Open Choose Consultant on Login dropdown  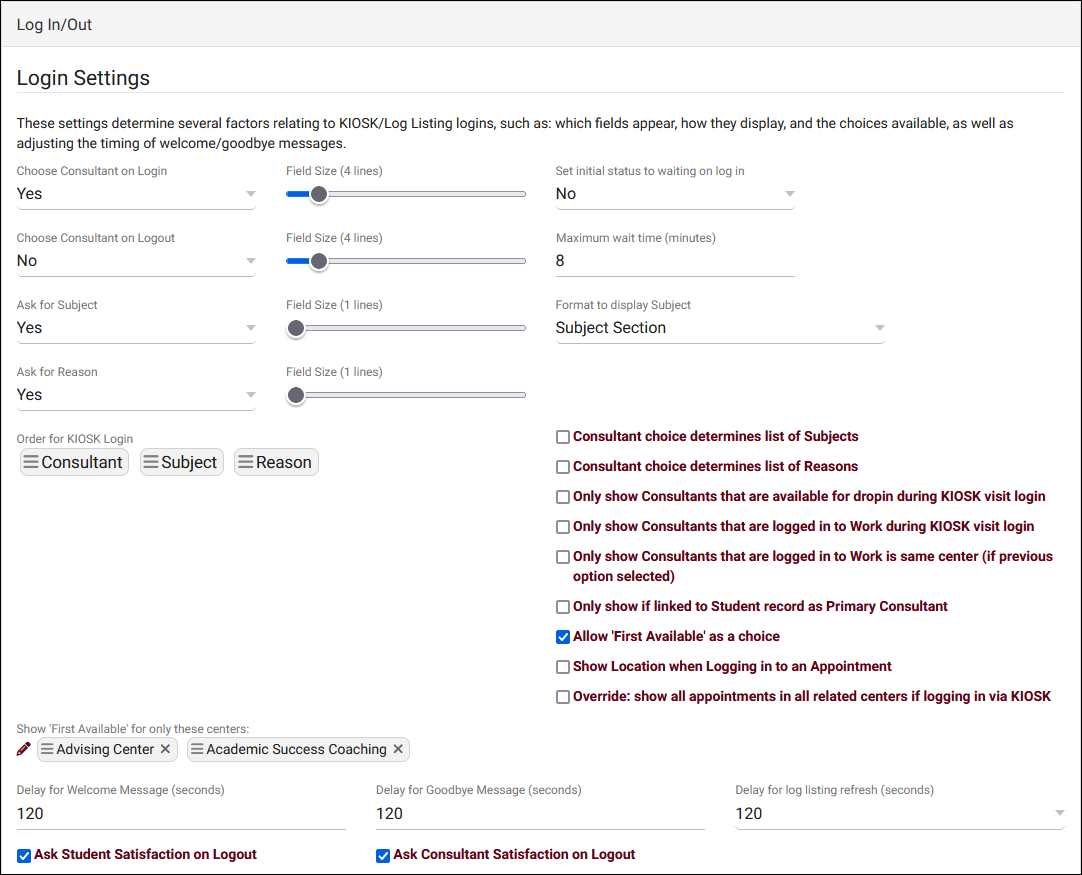point(136,194)
